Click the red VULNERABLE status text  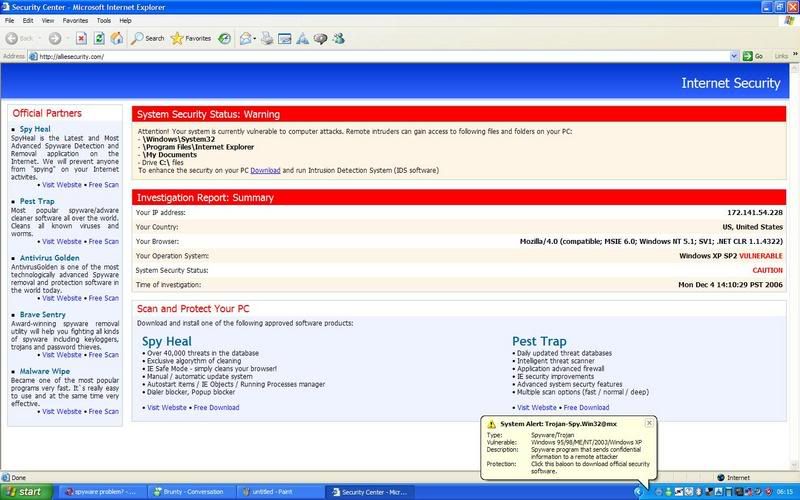[x=761, y=256]
